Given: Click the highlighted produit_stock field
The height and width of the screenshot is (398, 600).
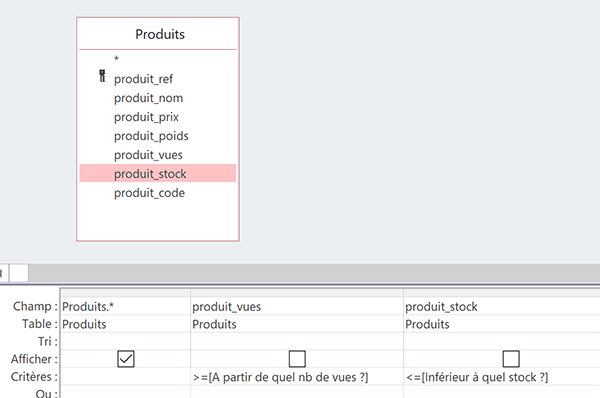Looking at the screenshot, I should tap(158, 173).
